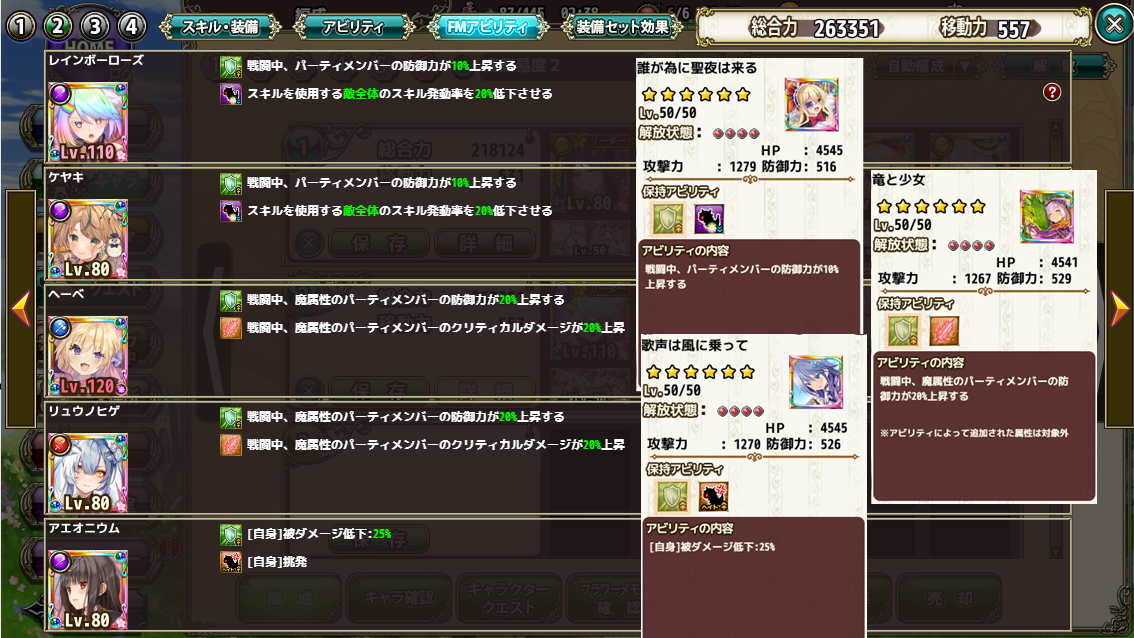The image size is (1134, 638).
Task: Click the taunt cat icon under 歌声は風に乗って
Action: click(x=713, y=497)
